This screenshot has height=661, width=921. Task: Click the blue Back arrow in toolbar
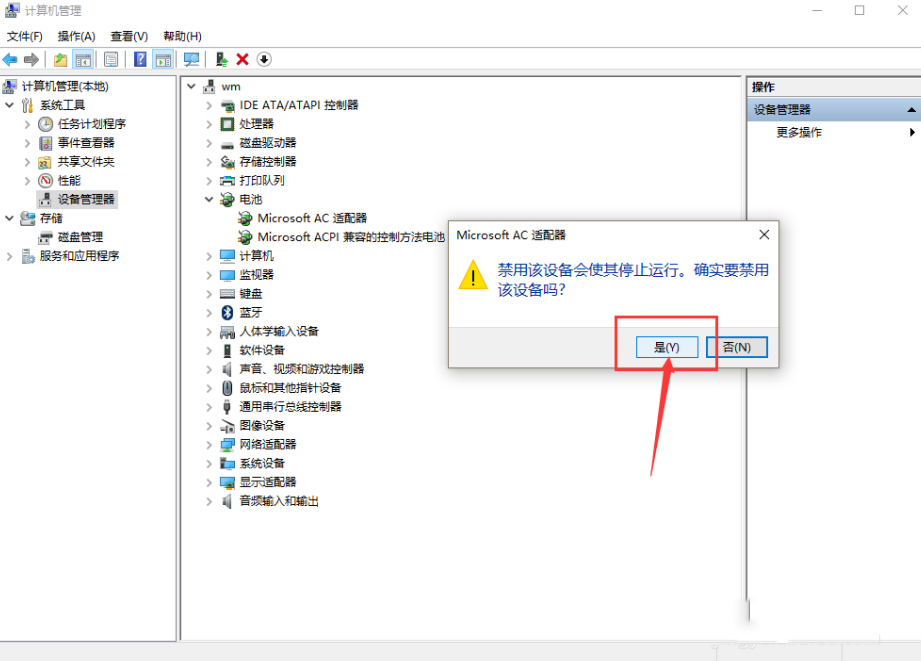pyautogui.click(x=10, y=59)
